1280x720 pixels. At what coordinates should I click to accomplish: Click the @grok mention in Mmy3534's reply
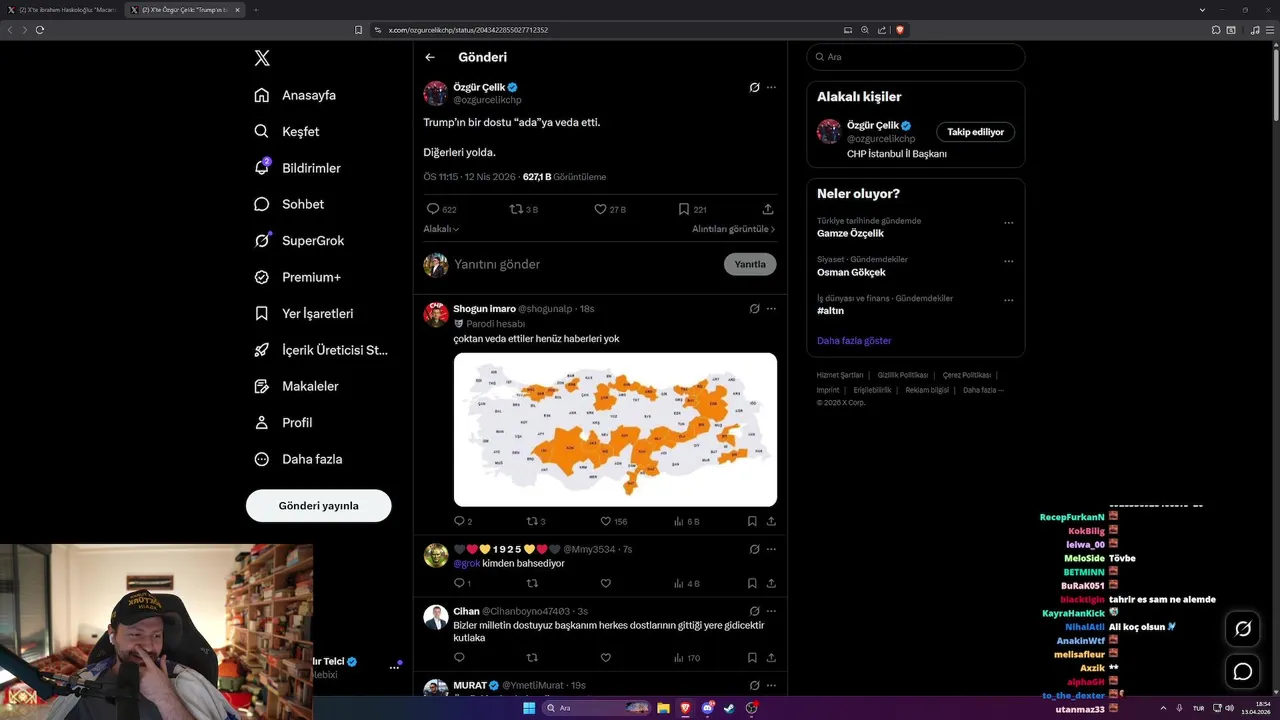467,563
